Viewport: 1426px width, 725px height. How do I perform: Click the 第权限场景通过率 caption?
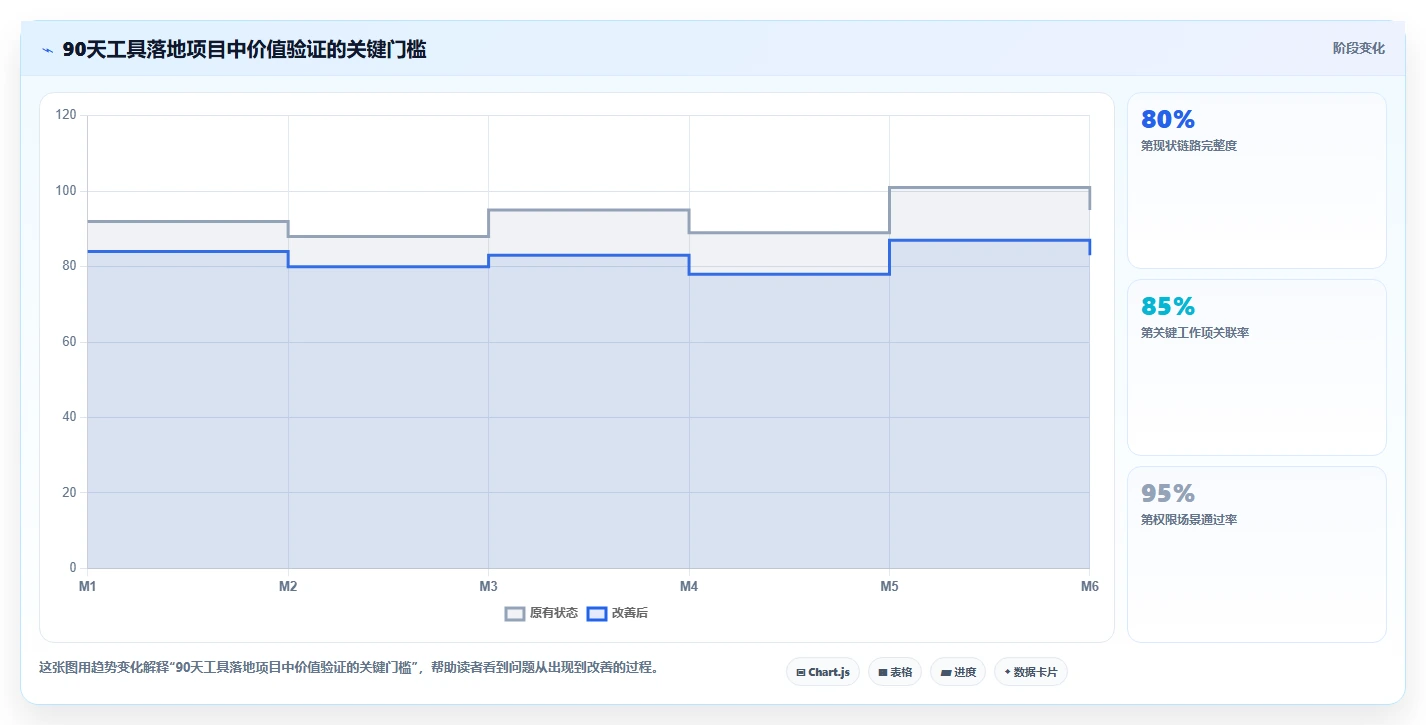pos(1189,520)
